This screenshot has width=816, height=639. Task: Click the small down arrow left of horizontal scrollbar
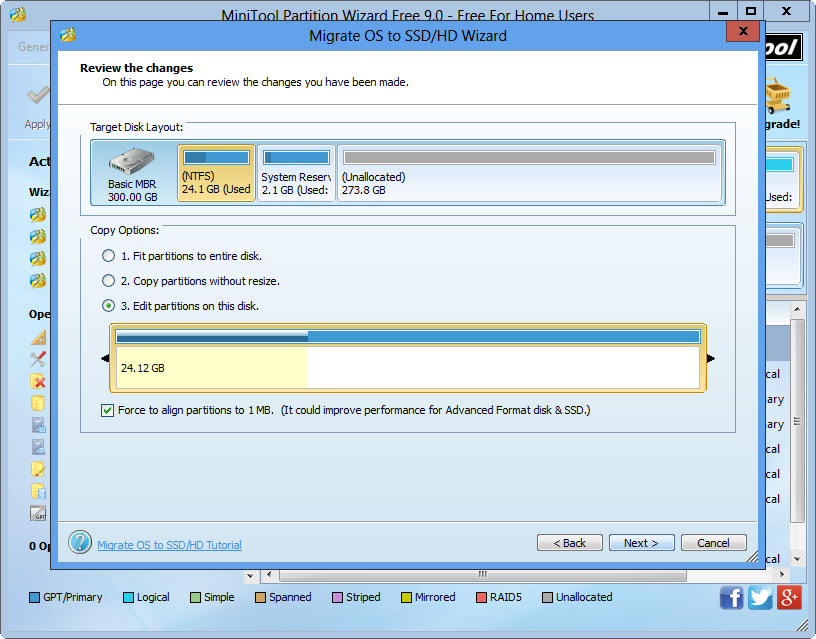(250, 576)
